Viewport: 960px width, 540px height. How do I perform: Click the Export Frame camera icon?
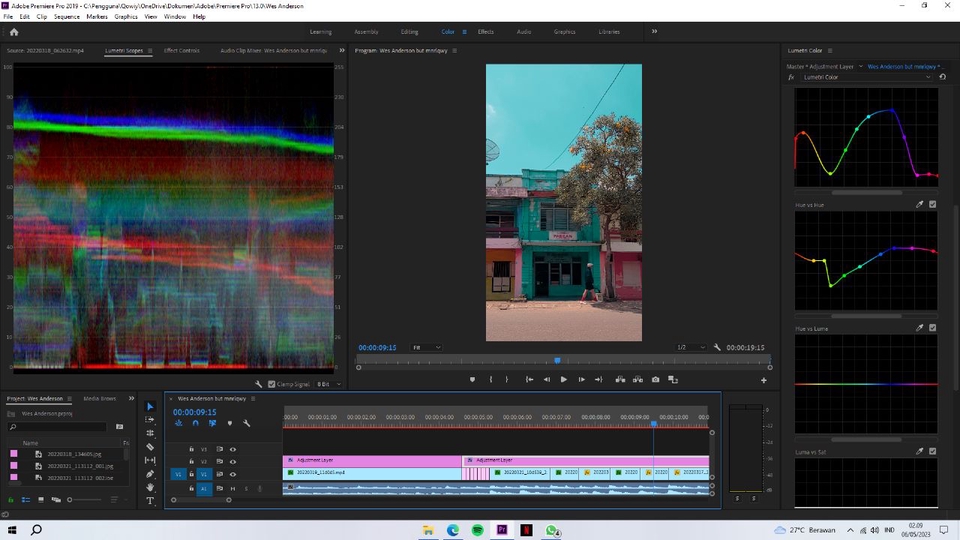pyautogui.click(x=655, y=380)
